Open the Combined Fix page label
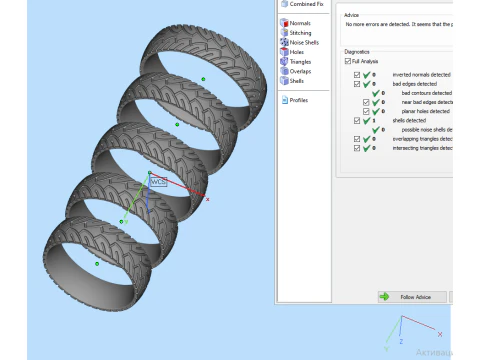The width and height of the screenshot is (480, 360). point(306,4)
